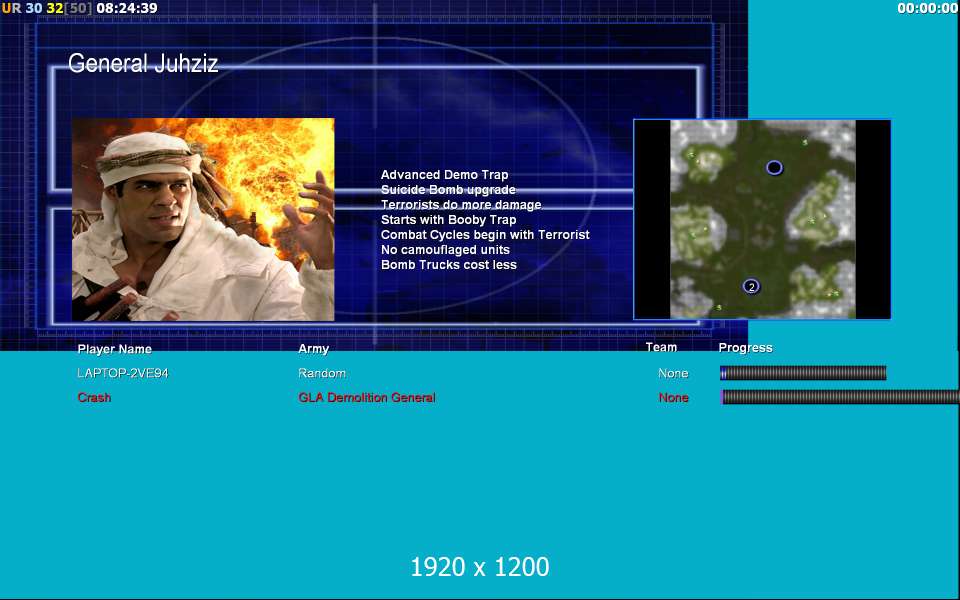Screen dimensions: 960x600
Task: Click the '[50]' value in the overlay
Action: 78,8
